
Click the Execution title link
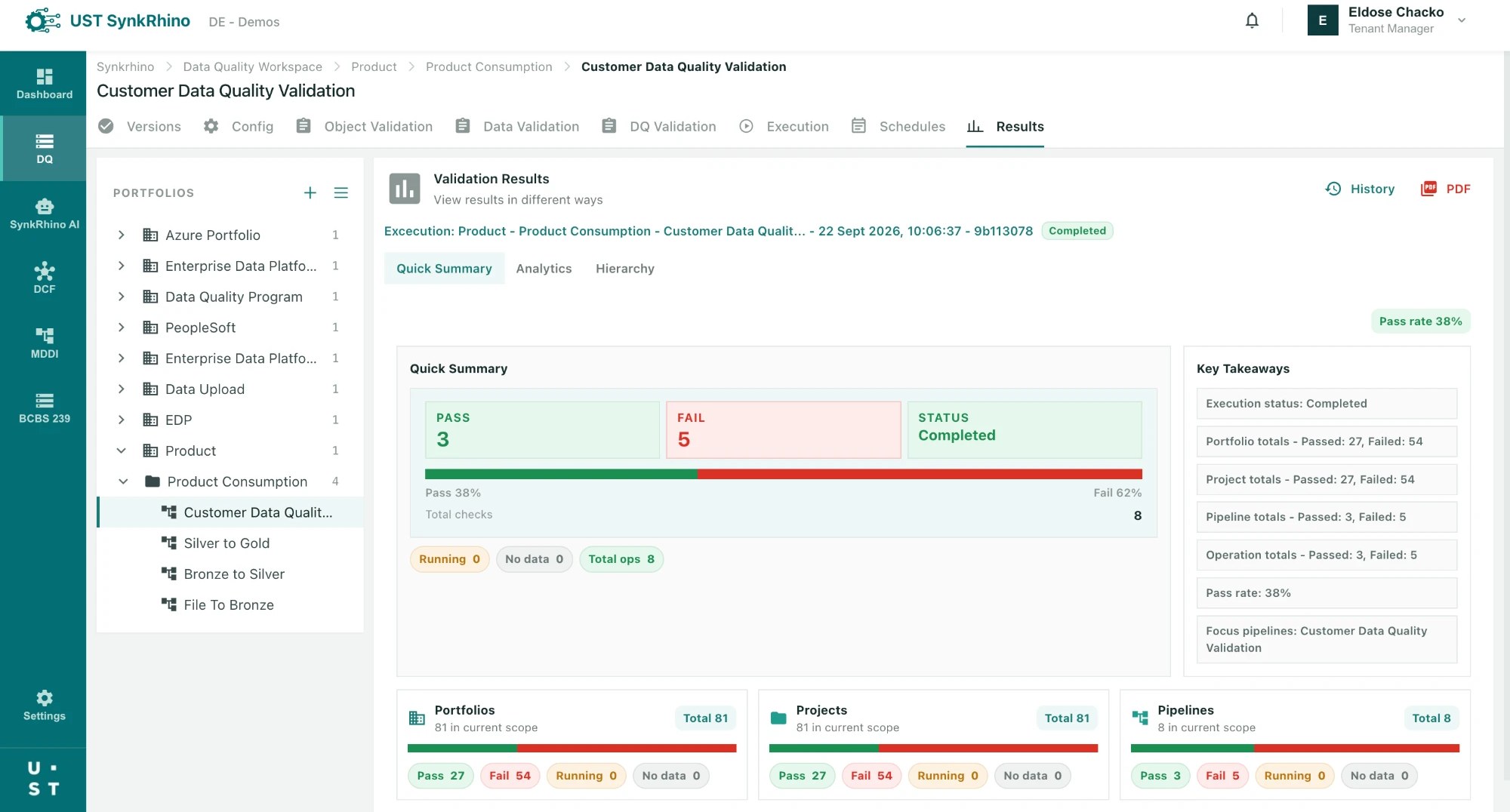point(708,231)
